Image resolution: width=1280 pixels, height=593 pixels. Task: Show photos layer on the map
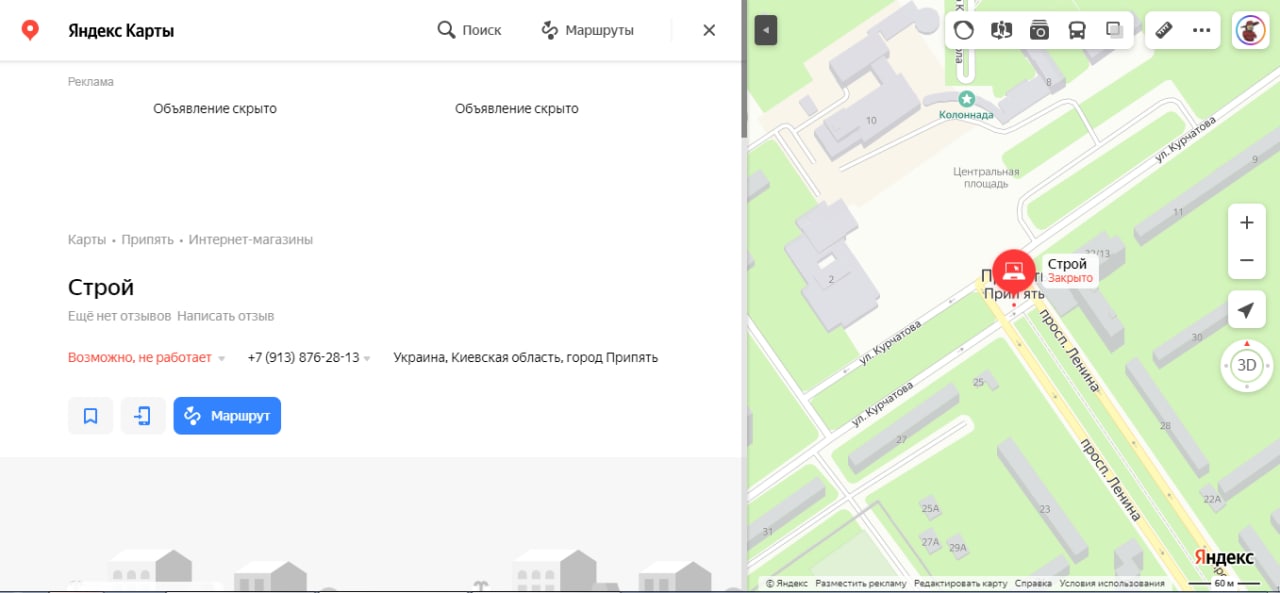1039,30
